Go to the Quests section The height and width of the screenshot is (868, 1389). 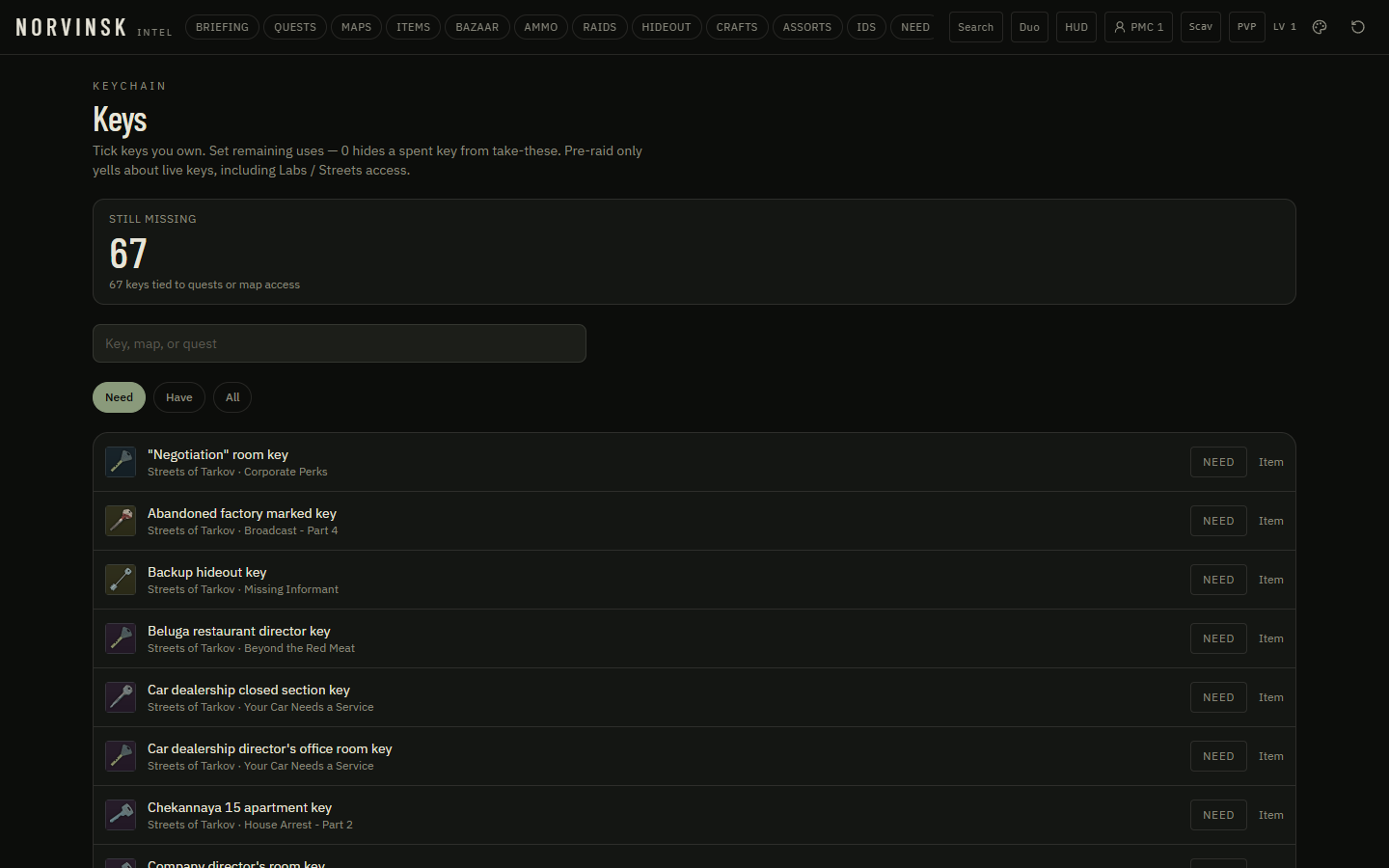coord(295,27)
